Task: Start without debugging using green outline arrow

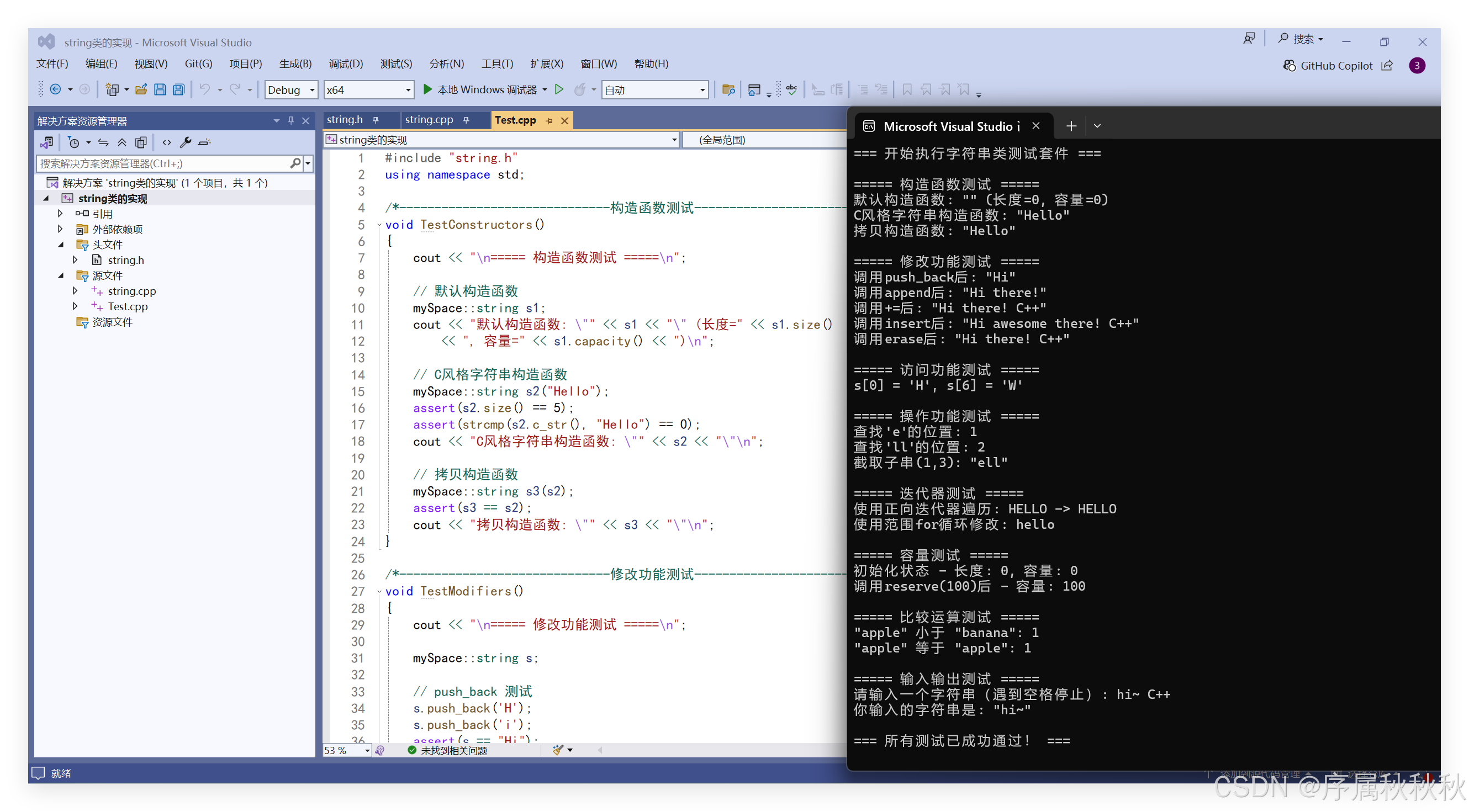Action: click(x=559, y=89)
